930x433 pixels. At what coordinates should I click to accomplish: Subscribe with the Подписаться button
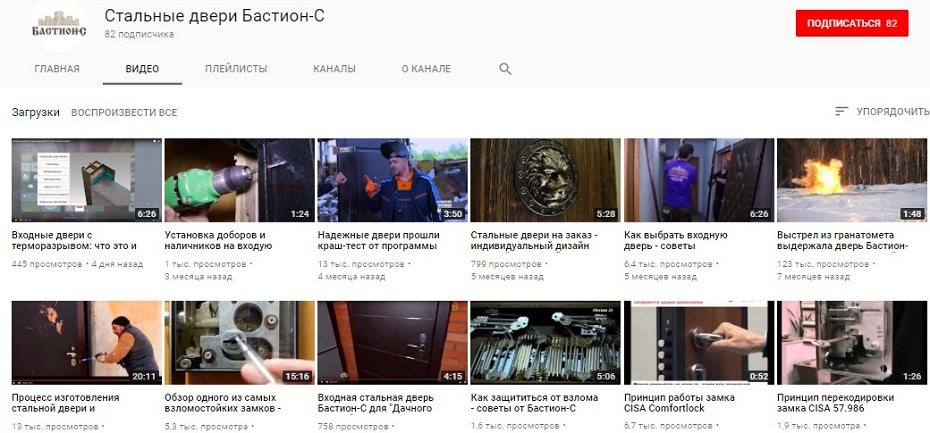click(852, 23)
